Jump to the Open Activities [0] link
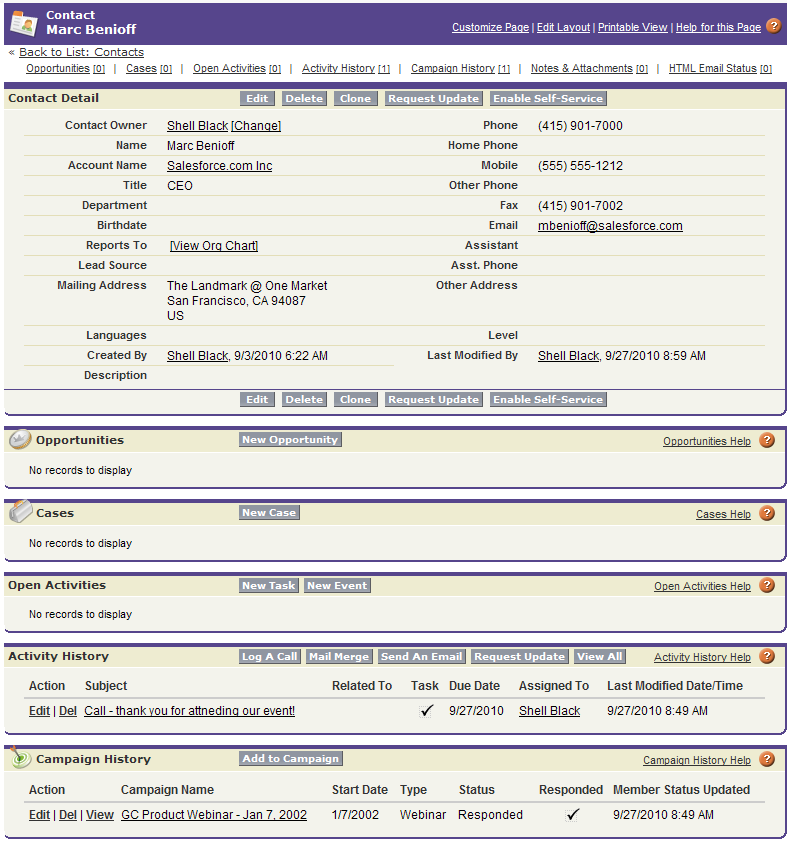The width and height of the screenshot is (787, 844). [x=237, y=68]
